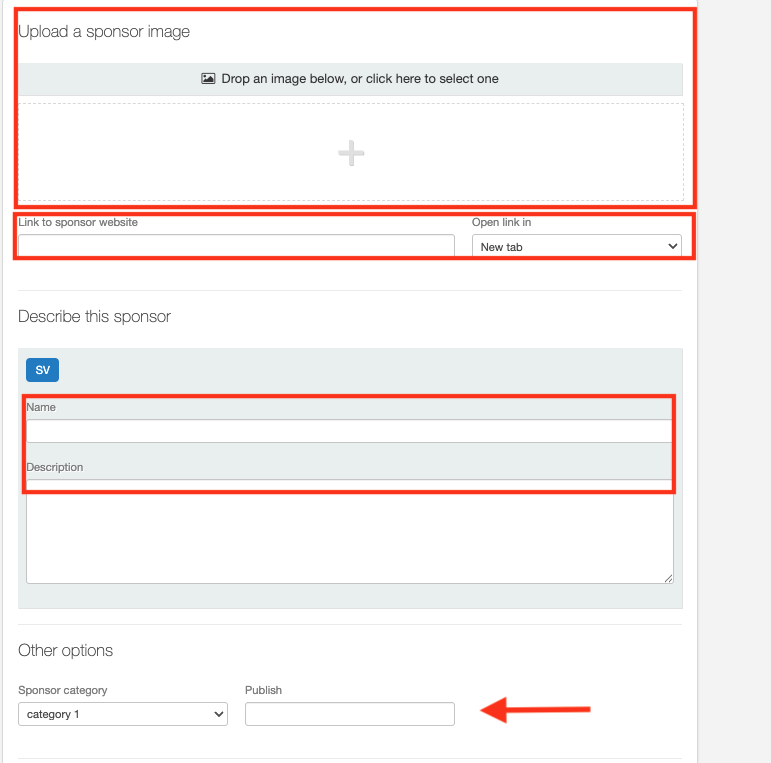The image size is (771, 763).
Task: Grab the Description textarea resize handle
Action: [668, 577]
